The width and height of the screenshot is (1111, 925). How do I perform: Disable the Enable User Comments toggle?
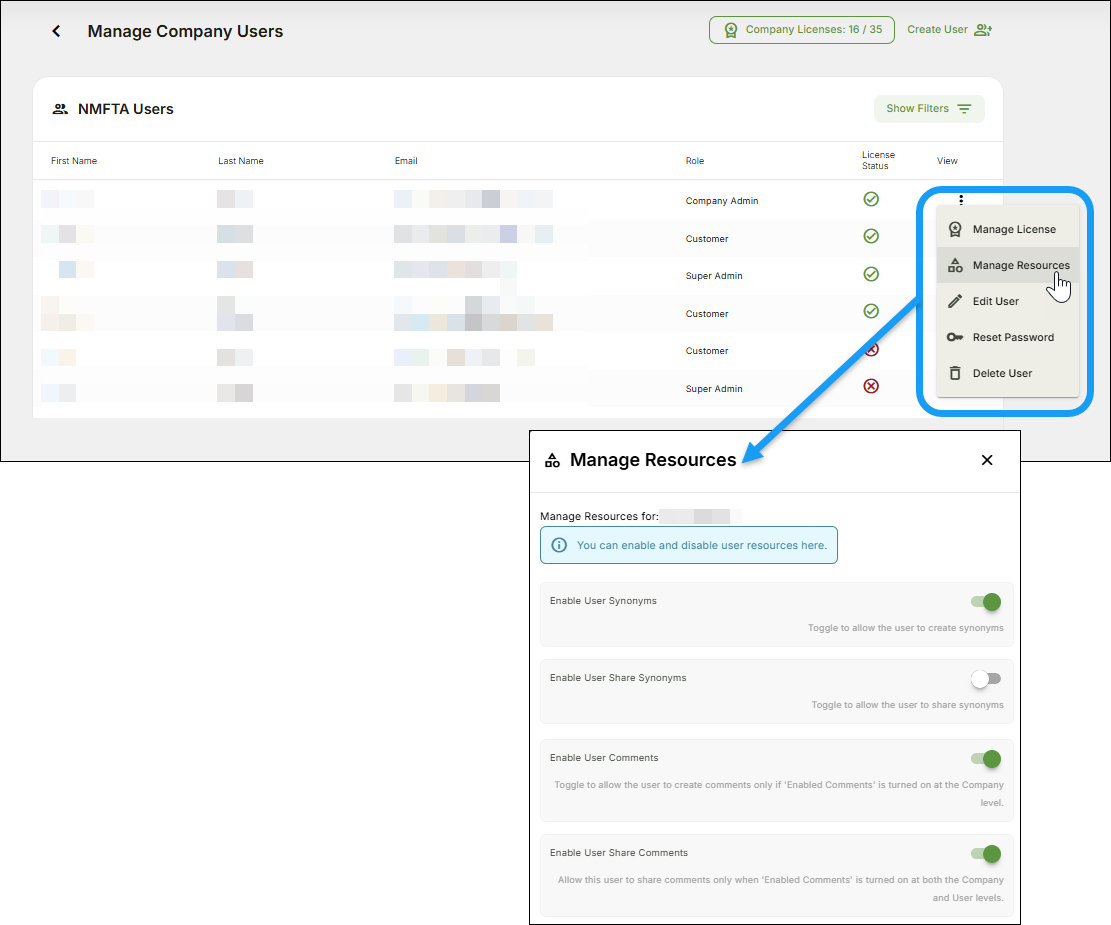[x=985, y=759]
